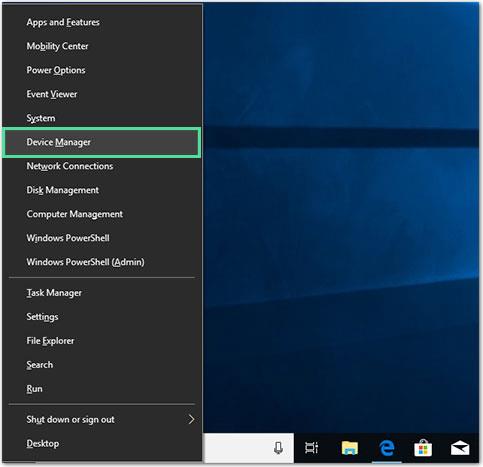Start Windows PowerShell
Viewport: 483px width, 467px height.
pyautogui.click(x=102, y=238)
